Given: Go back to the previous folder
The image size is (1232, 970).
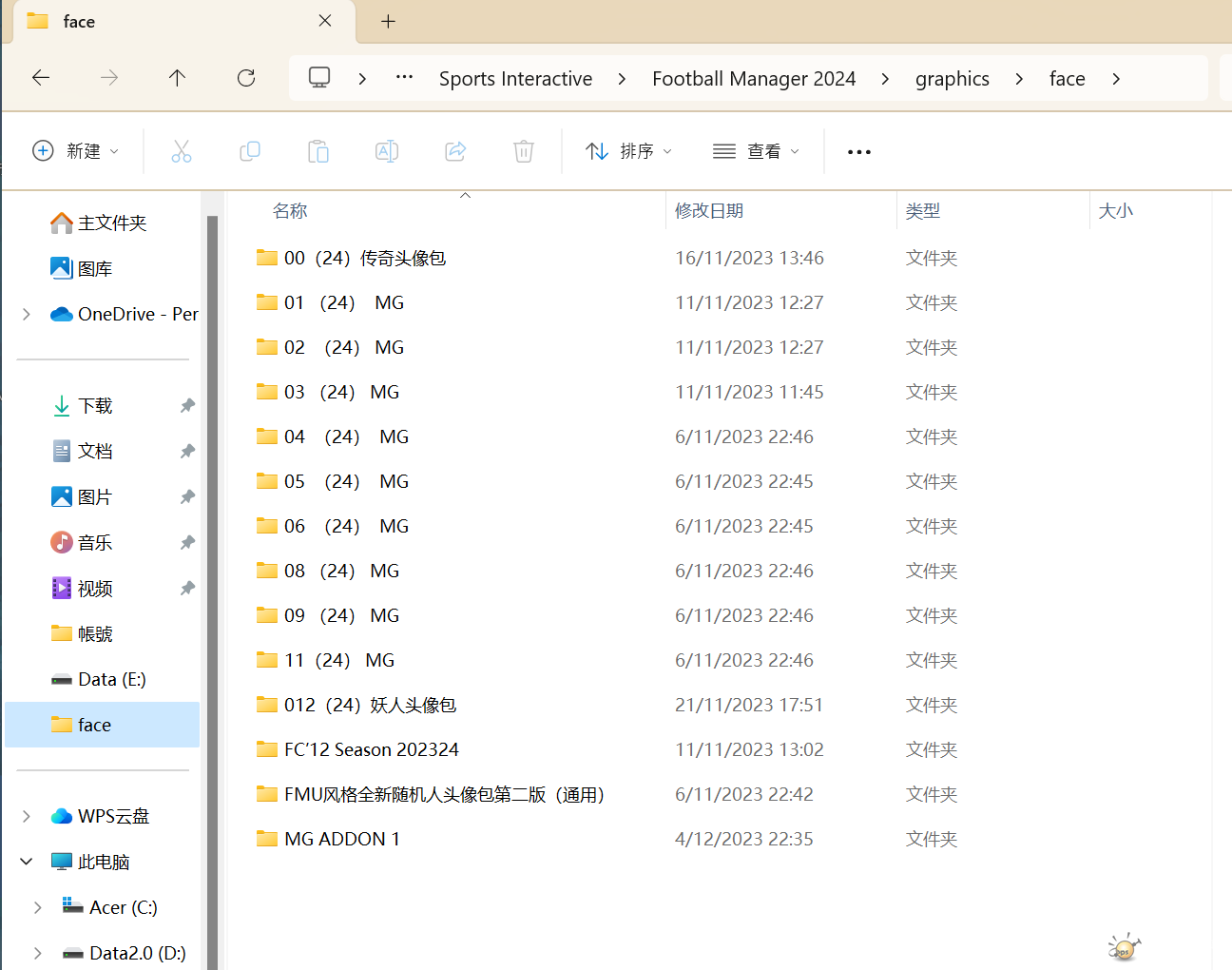Looking at the screenshot, I should coord(41,78).
